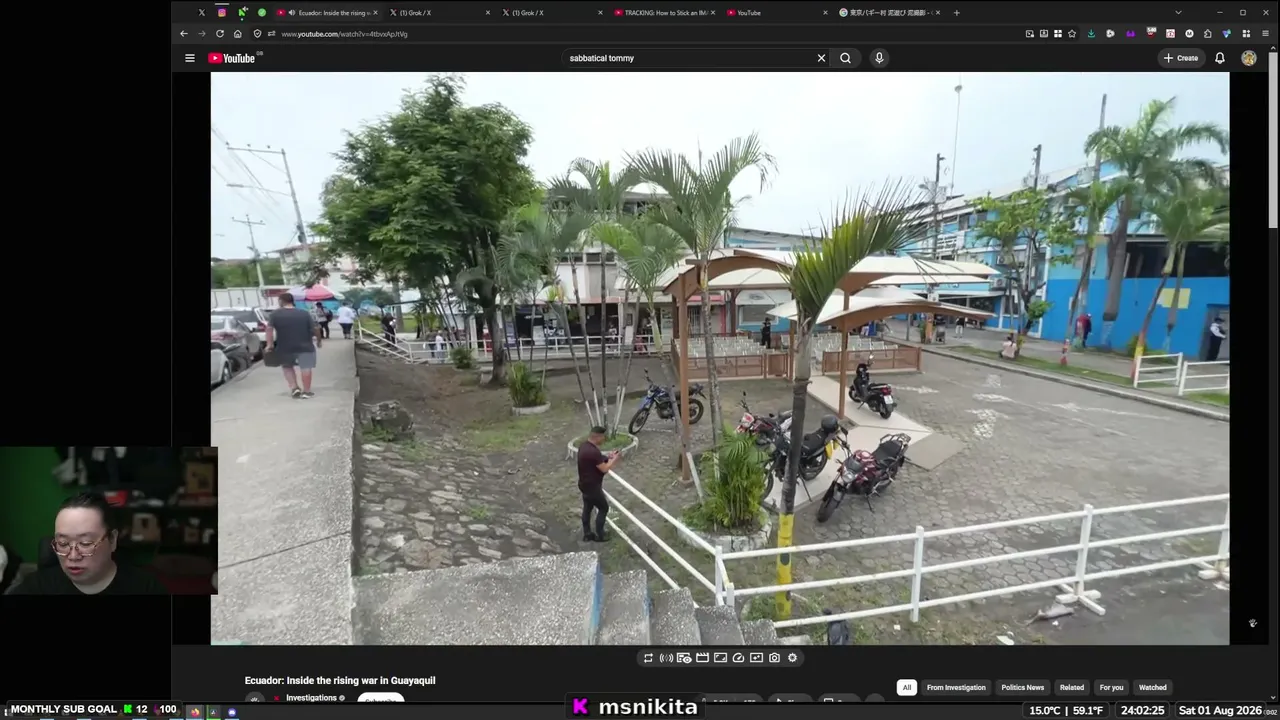Select the Politics News chip

pyautogui.click(x=1022, y=687)
